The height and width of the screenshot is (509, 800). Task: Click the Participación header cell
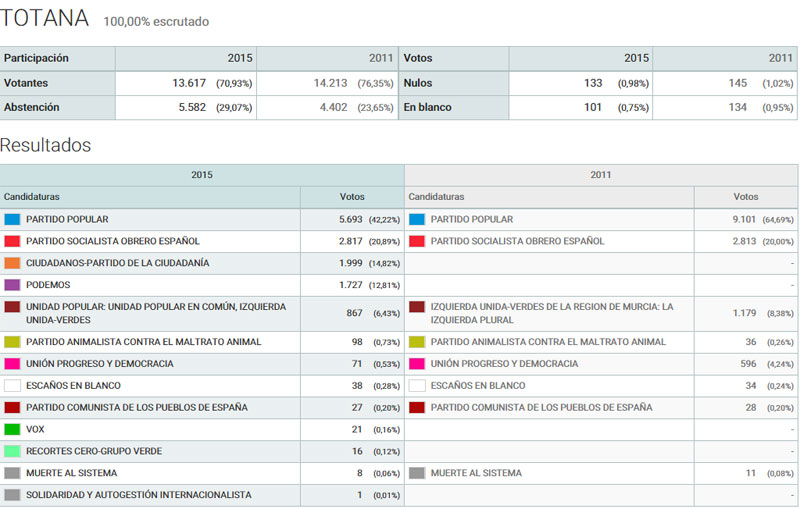coord(57,58)
